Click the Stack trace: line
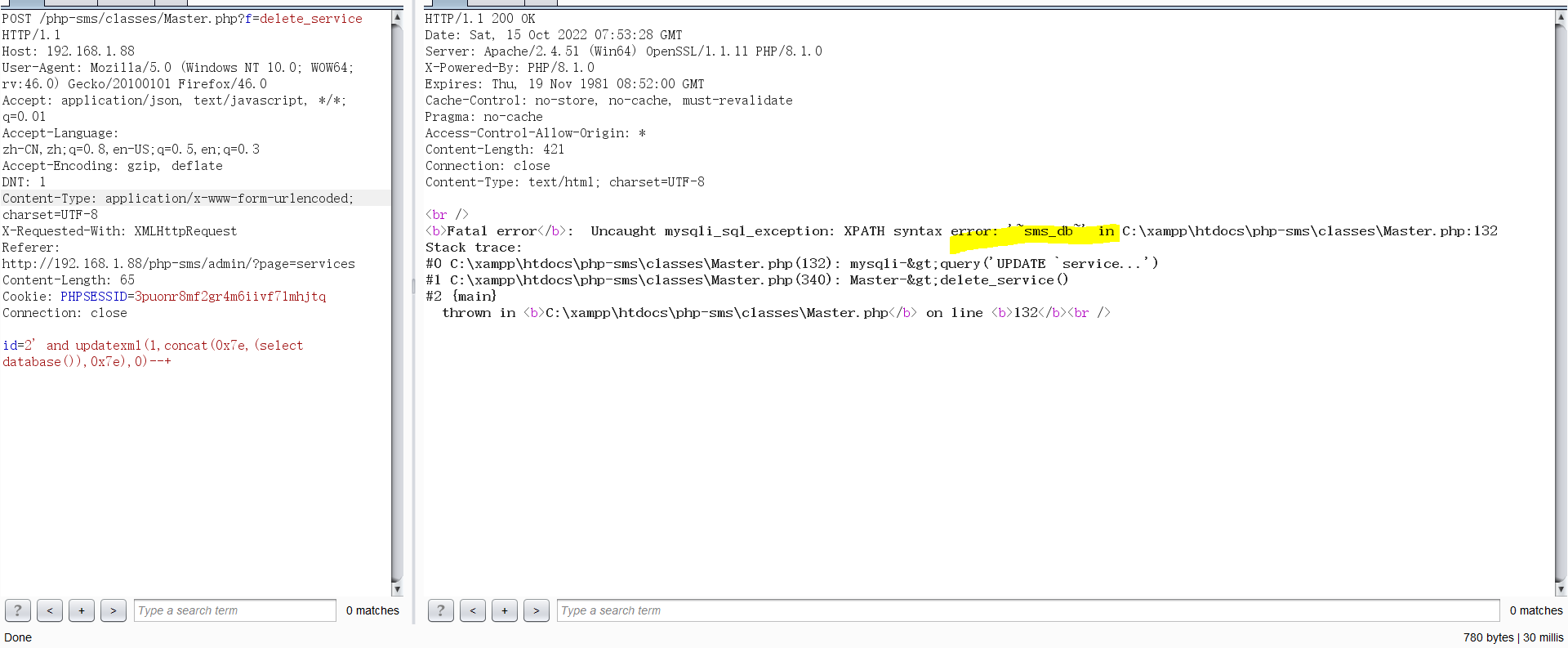This screenshot has width=1568, height=648. [x=474, y=248]
